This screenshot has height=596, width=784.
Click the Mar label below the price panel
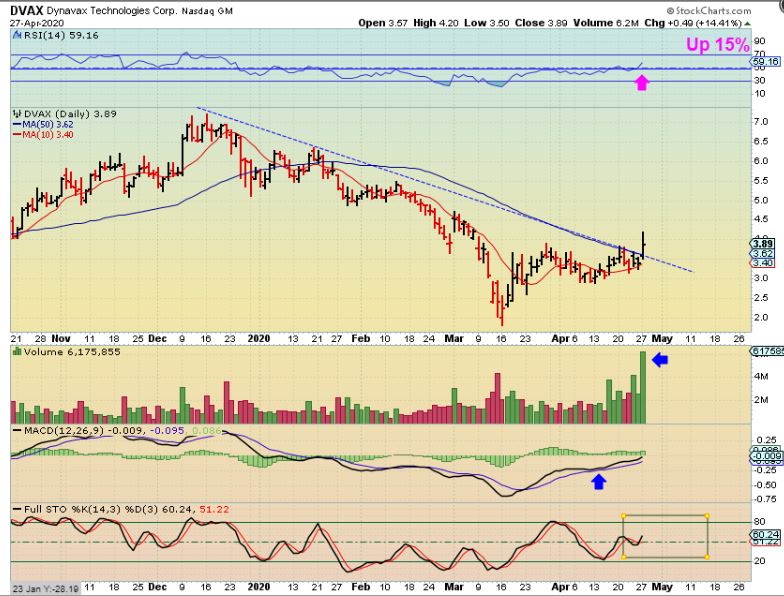click(454, 338)
